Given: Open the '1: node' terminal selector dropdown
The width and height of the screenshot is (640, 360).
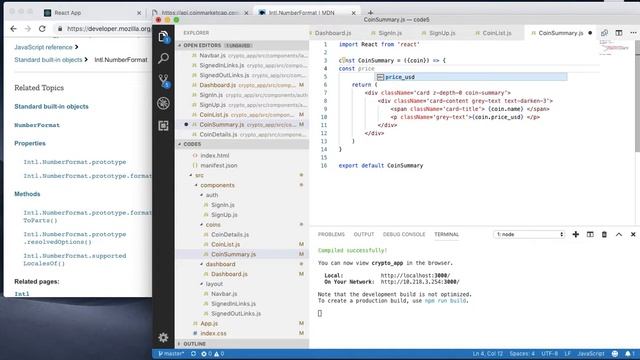Looking at the screenshot, I should click(529, 234).
